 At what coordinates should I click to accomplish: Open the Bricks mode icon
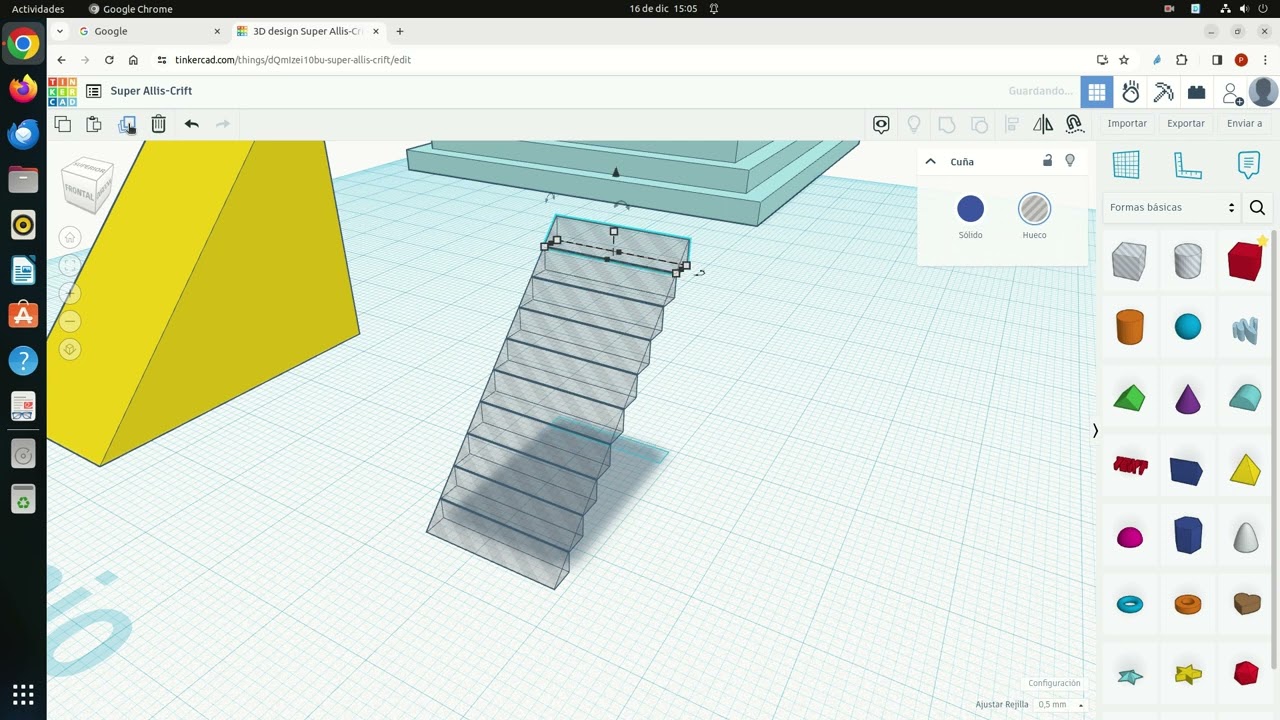1196,92
